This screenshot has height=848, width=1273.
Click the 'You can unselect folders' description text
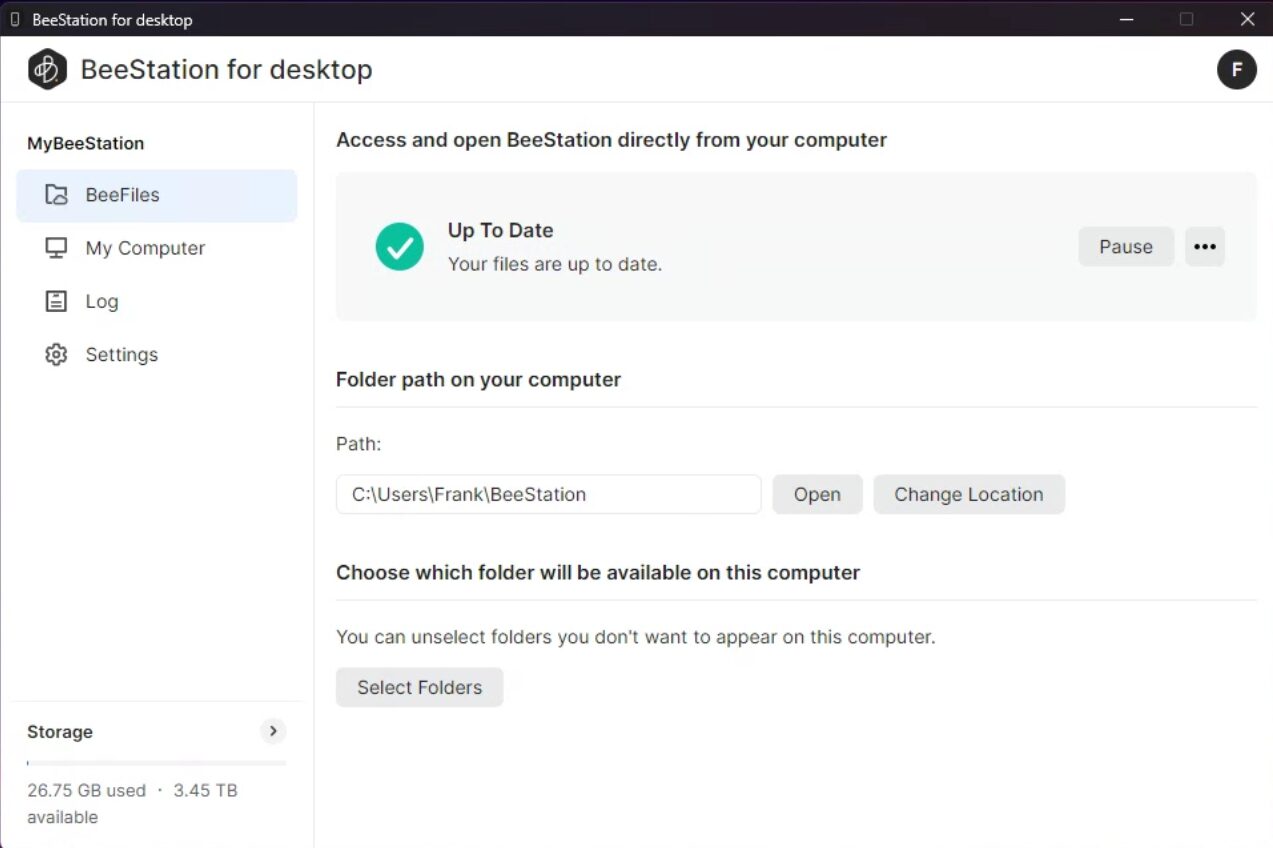[x=636, y=636]
